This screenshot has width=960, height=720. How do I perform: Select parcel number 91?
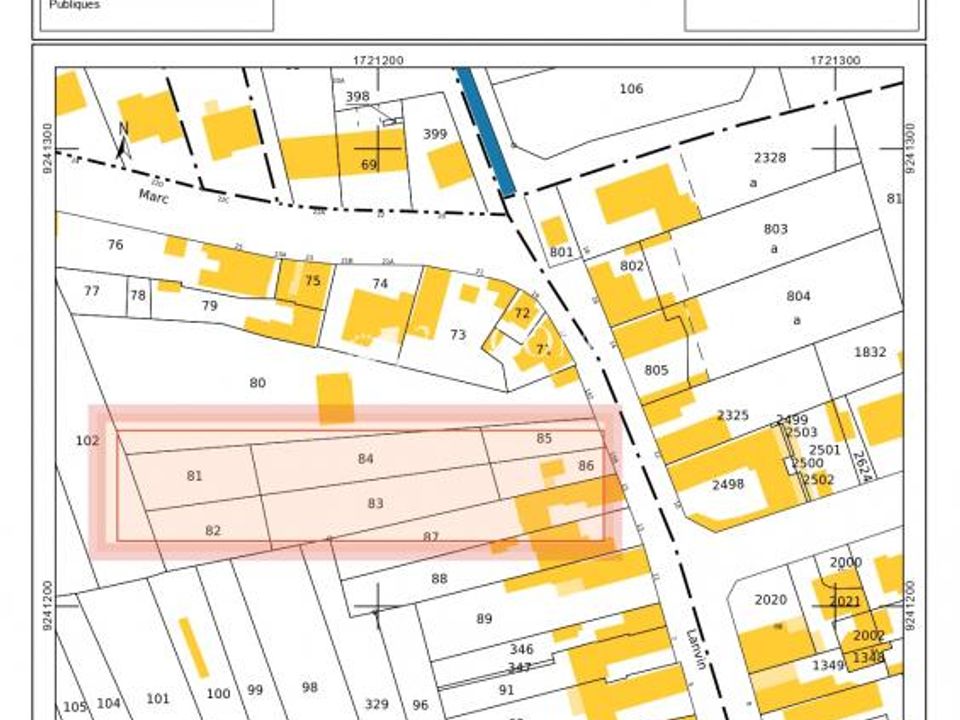pyautogui.click(x=506, y=691)
